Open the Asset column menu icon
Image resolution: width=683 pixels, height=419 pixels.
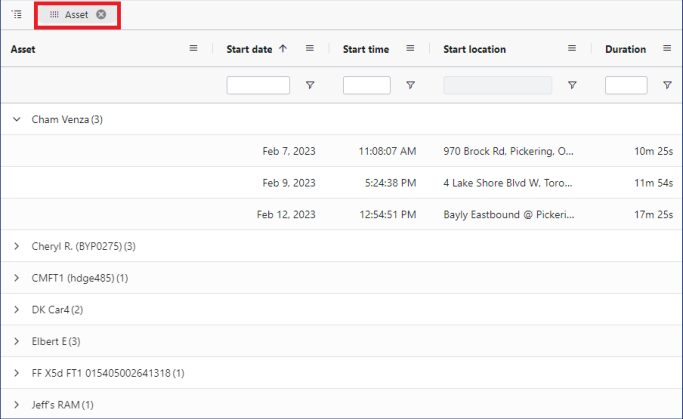(194, 49)
